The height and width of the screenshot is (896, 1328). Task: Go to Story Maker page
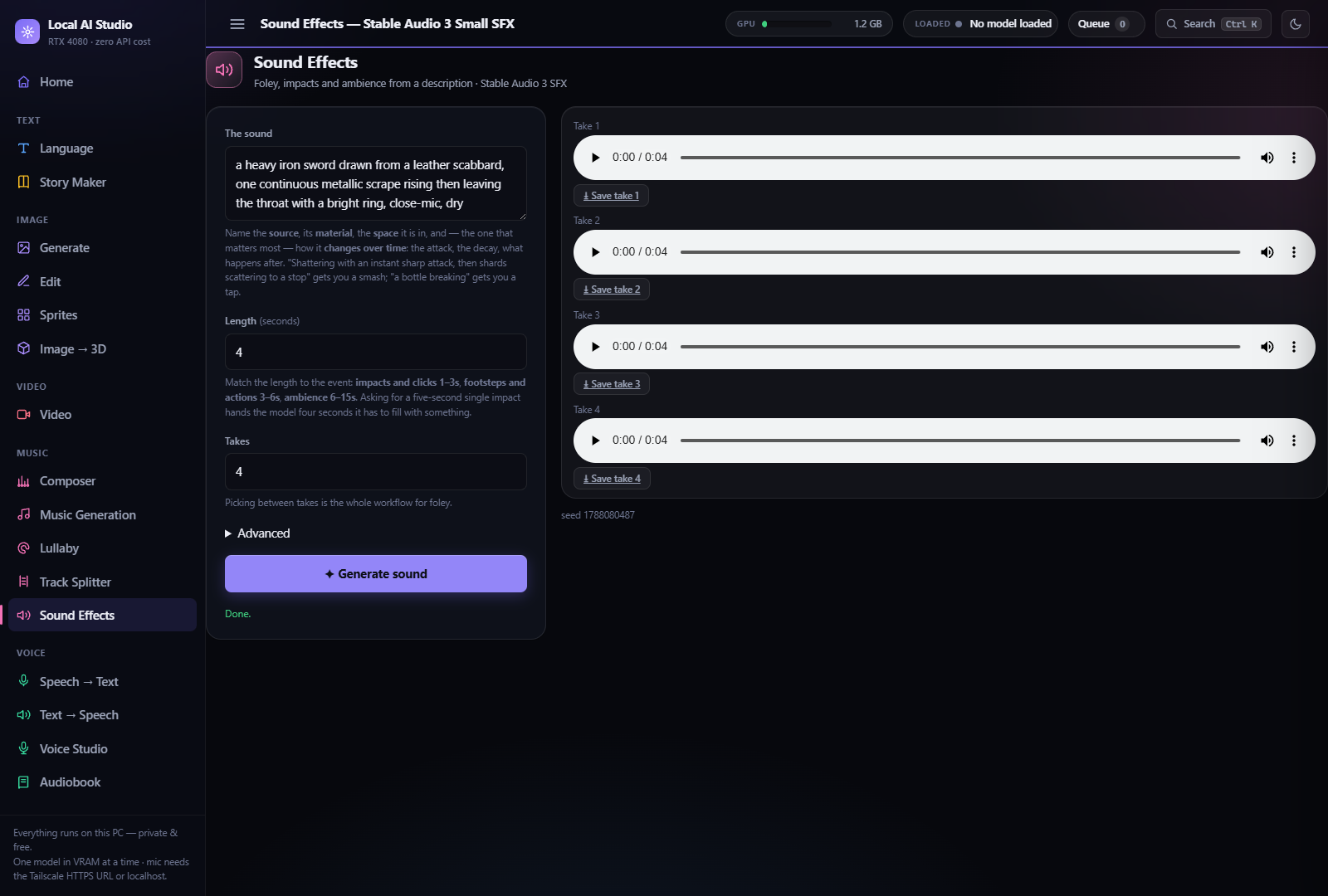[x=102, y=182]
